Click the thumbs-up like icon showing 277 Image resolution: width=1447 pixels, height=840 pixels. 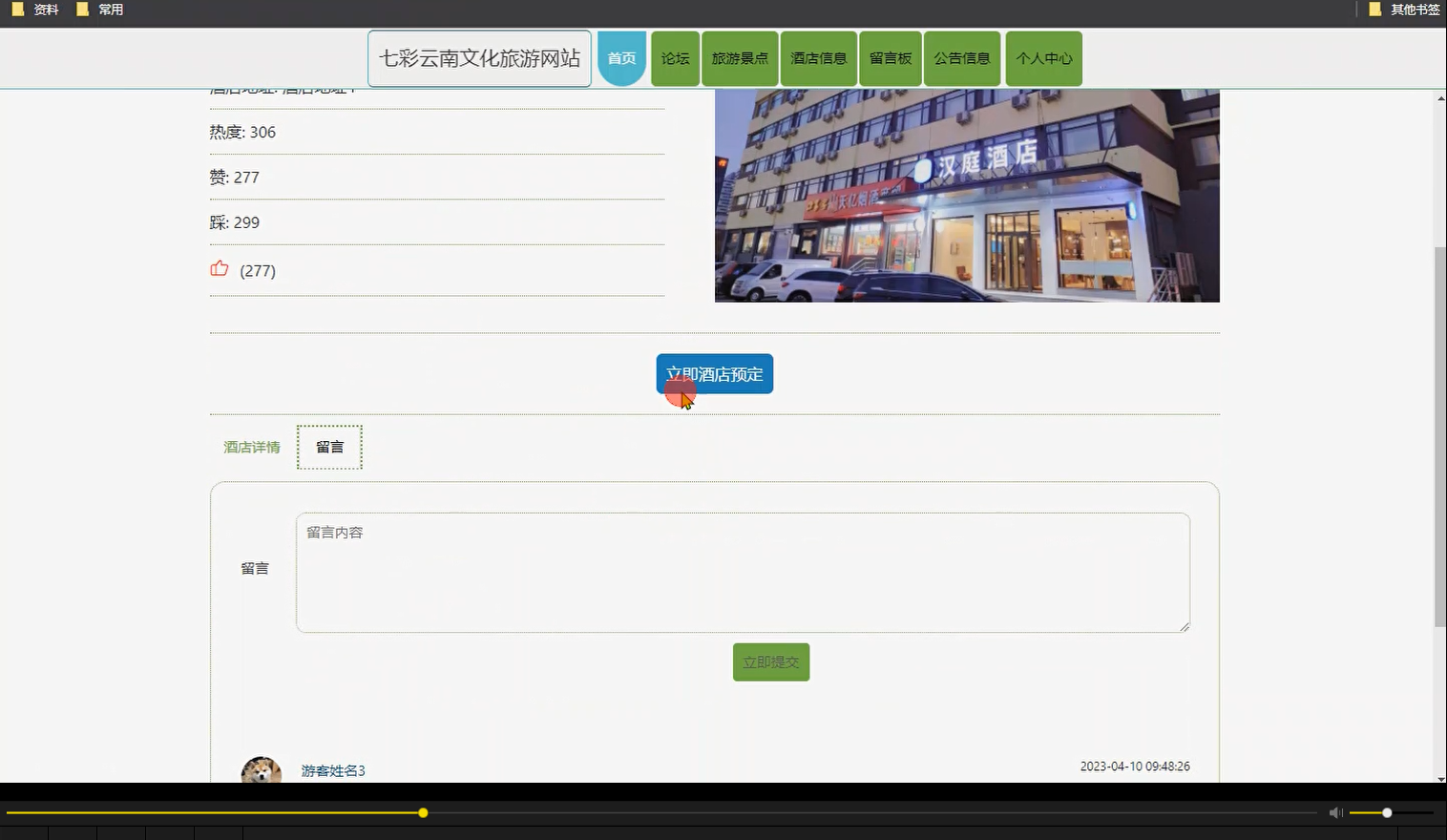pos(220,269)
